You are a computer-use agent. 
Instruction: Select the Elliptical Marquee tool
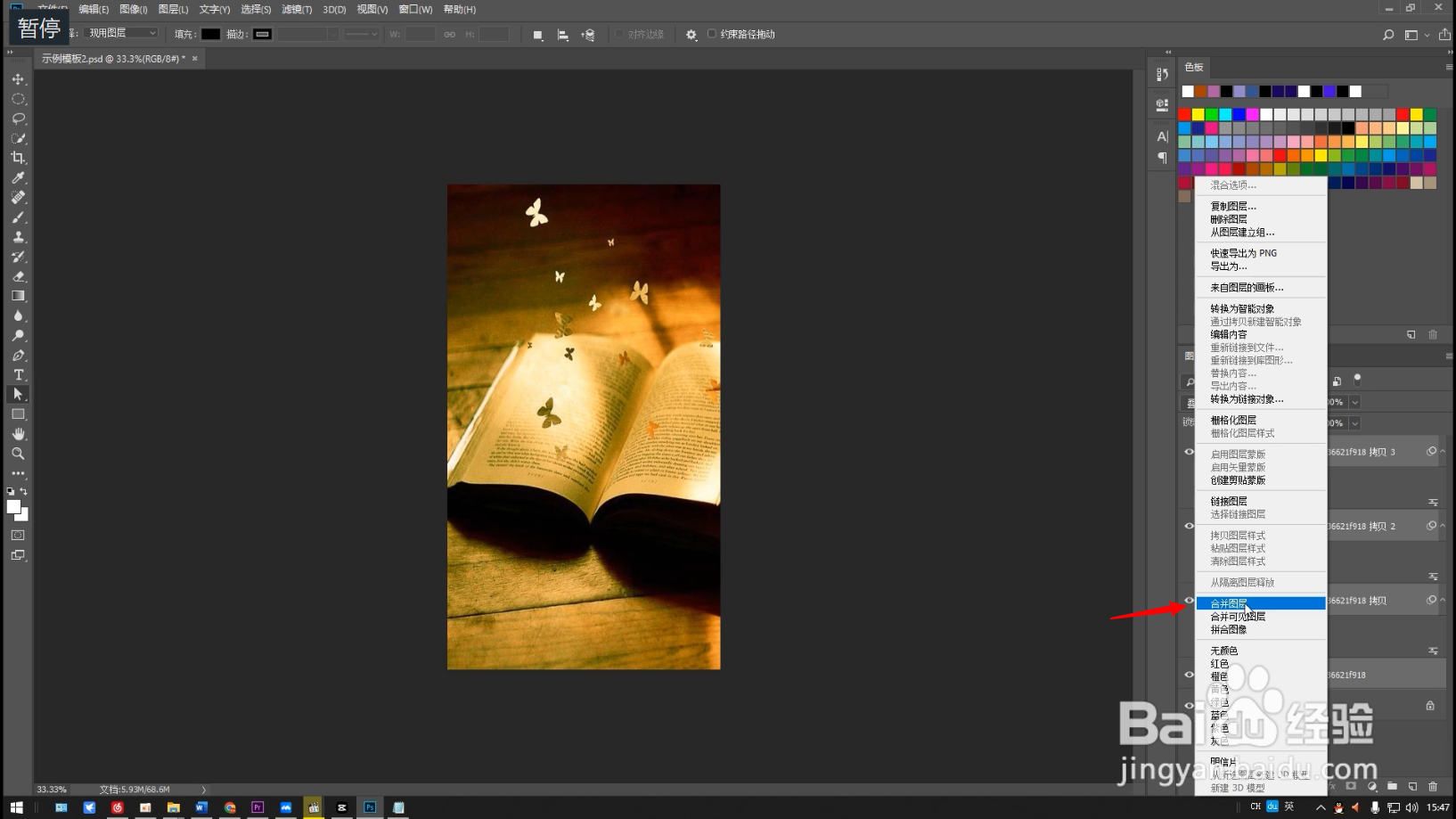pyautogui.click(x=18, y=99)
